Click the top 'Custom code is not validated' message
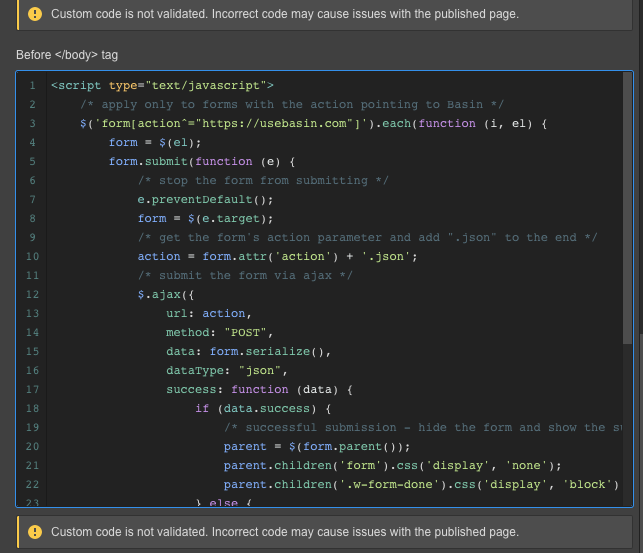 [x=285, y=14]
